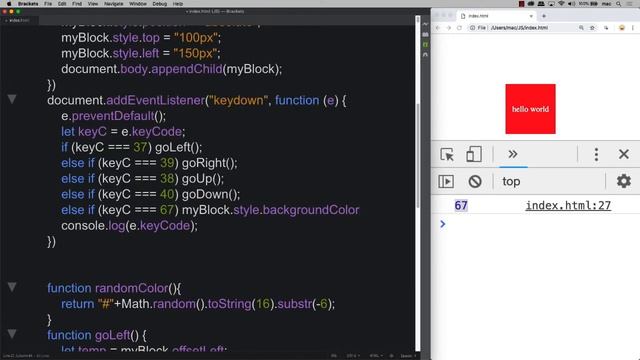Click the editor vertical scrollbar
Image resolution: width=640 pixels, height=360 pixels.
(418, 155)
